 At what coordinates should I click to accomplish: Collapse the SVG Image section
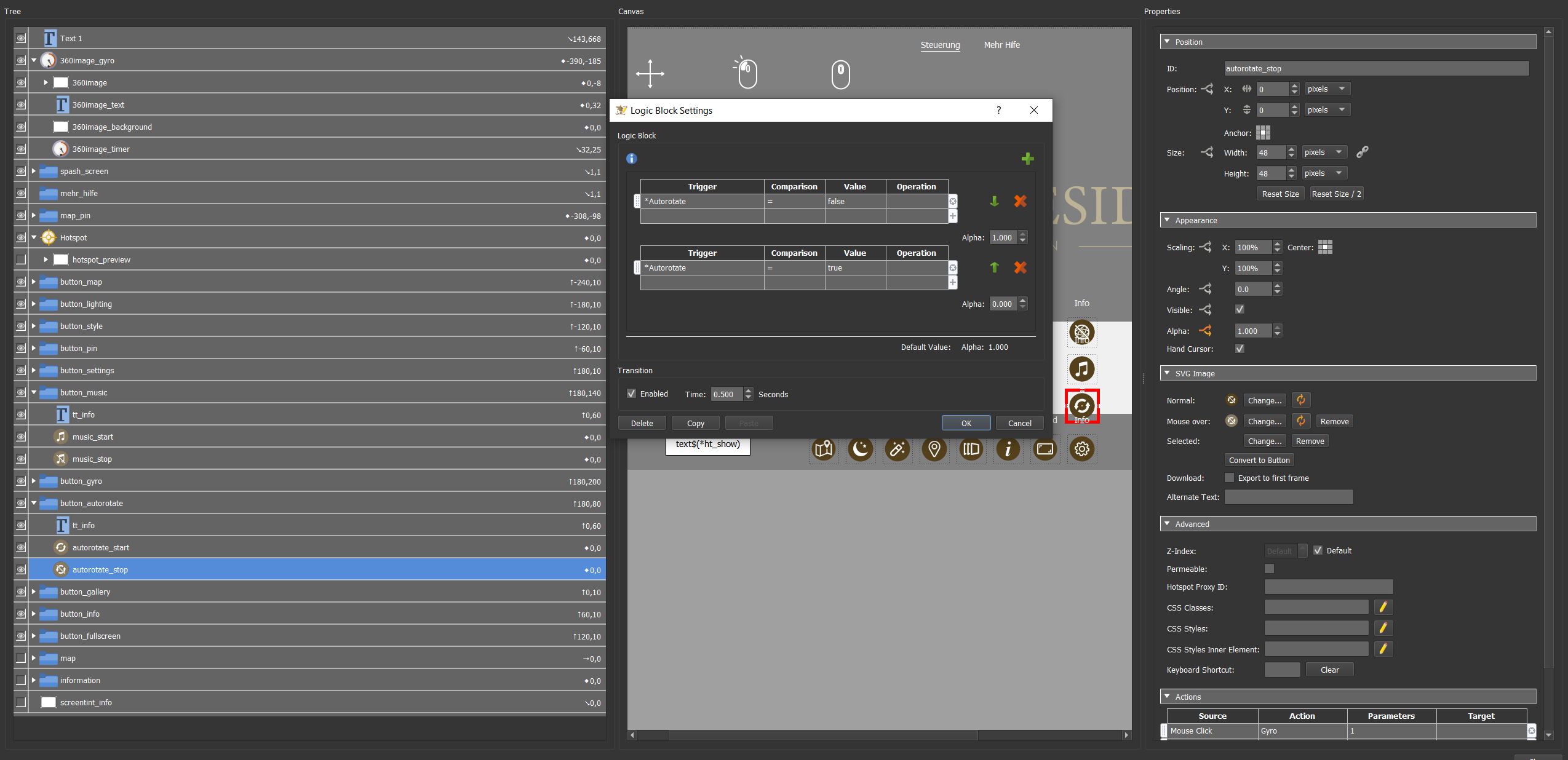pyautogui.click(x=1167, y=373)
